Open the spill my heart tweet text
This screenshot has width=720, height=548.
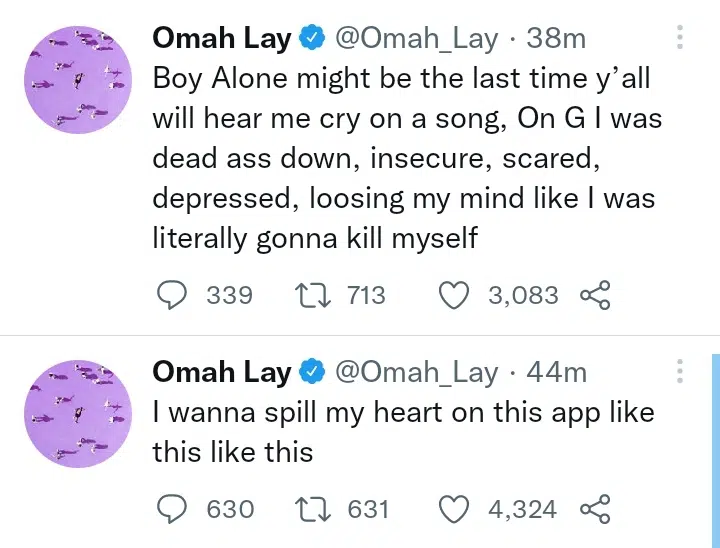point(400,432)
